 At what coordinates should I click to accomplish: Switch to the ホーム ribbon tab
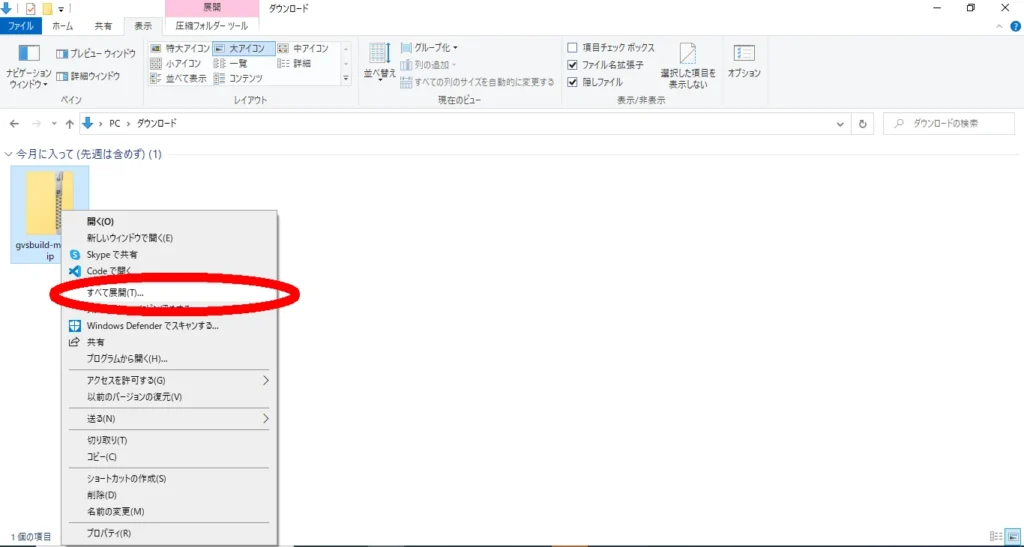[x=63, y=26]
